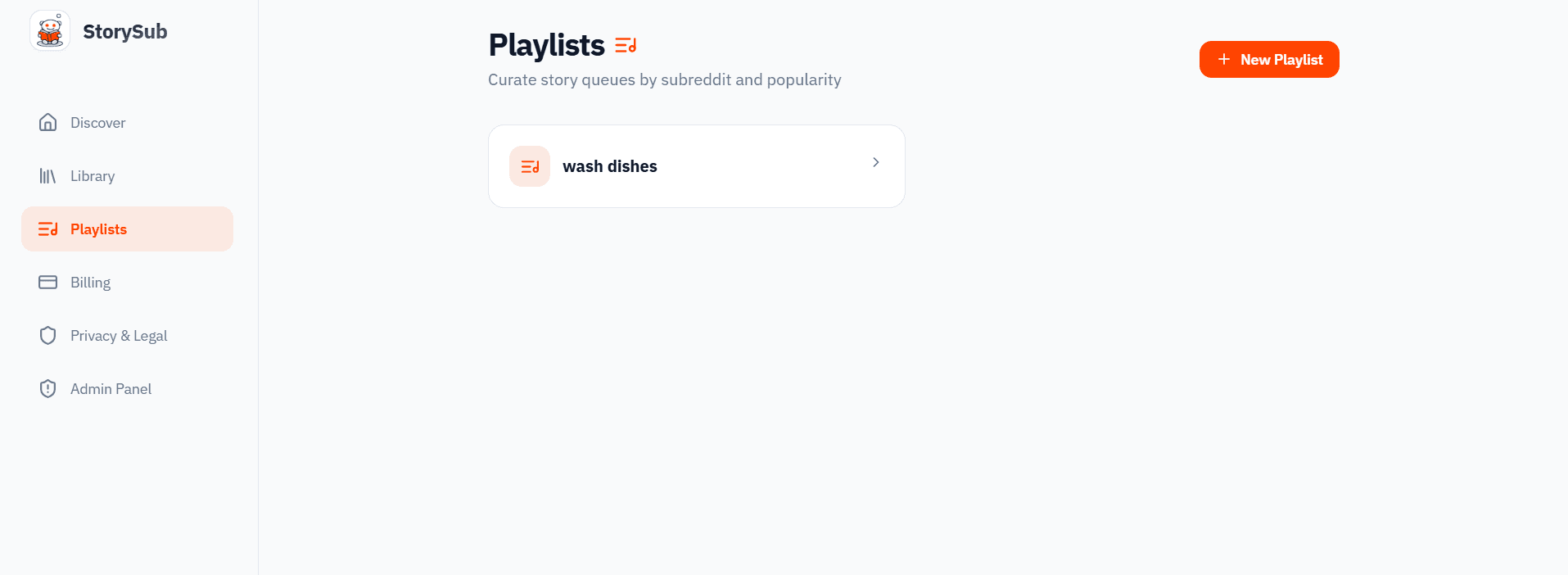This screenshot has width=1568, height=575.
Task: Click the Playlists icon in the sidebar
Action: pos(48,229)
